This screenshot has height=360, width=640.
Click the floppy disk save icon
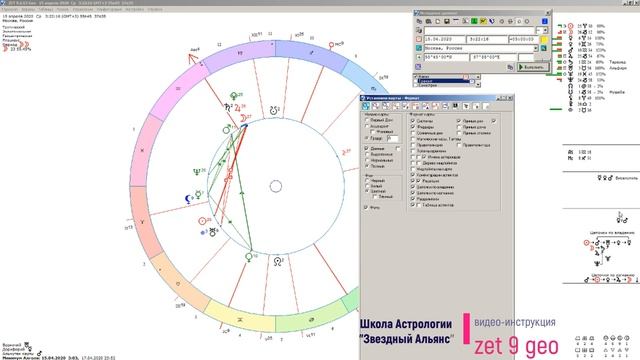tap(447, 21)
